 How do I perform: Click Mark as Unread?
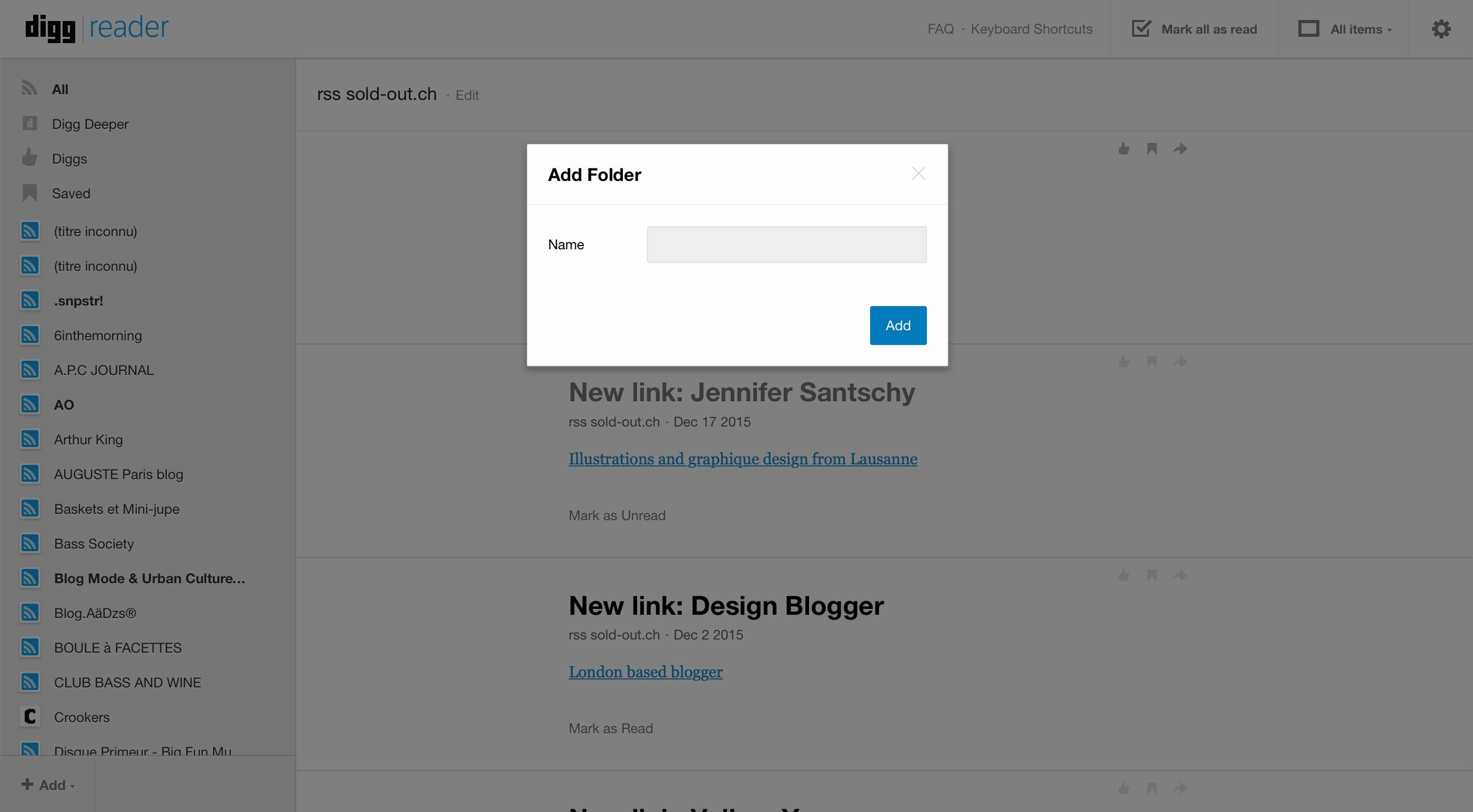click(x=617, y=516)
